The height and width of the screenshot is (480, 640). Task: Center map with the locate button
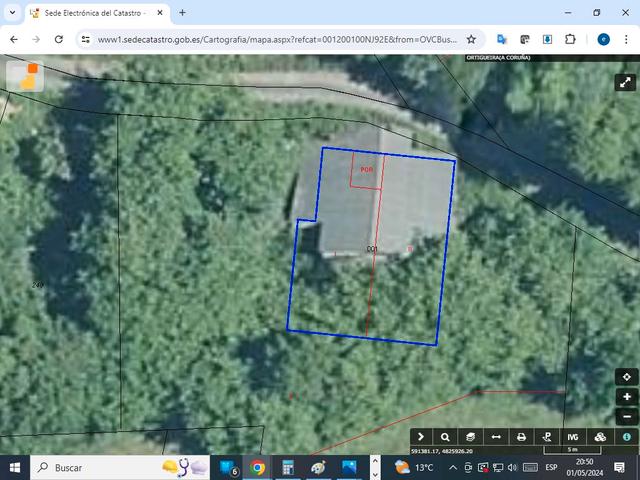pos(627,377)
